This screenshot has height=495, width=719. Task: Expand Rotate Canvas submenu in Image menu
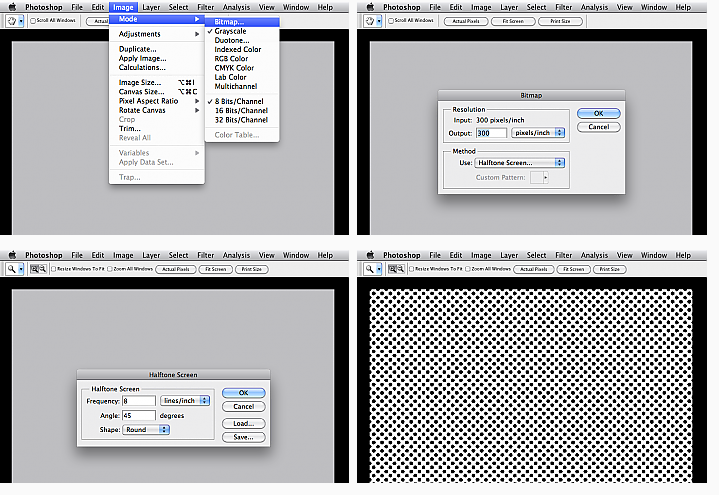click(157, 110)
